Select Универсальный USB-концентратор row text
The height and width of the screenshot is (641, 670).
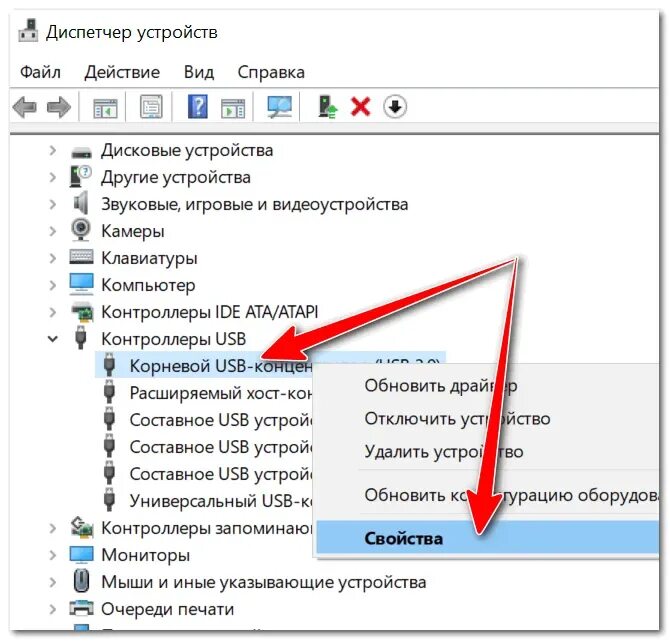[221, 500]
